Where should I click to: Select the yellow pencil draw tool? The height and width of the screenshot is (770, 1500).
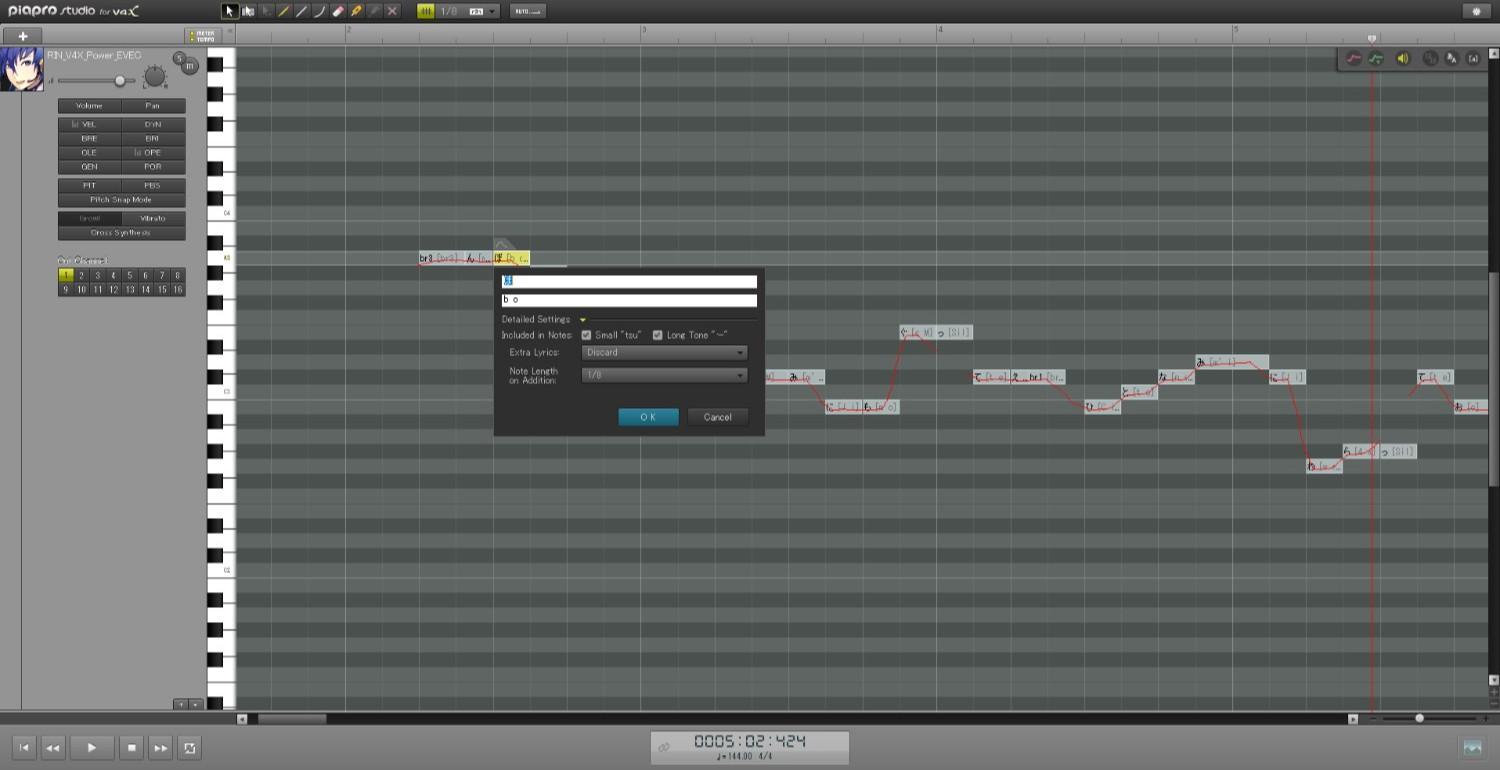[355, 11]
